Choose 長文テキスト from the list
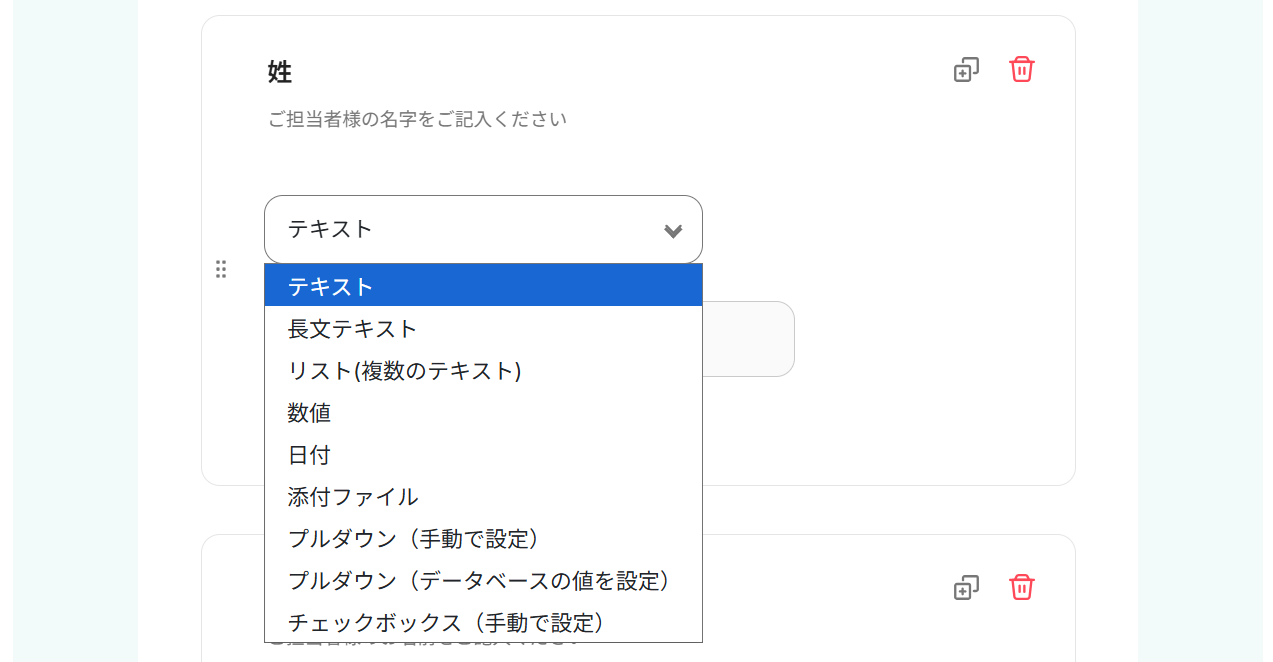1273x662 pixels. pyautogui.click(x=483, y=328)
